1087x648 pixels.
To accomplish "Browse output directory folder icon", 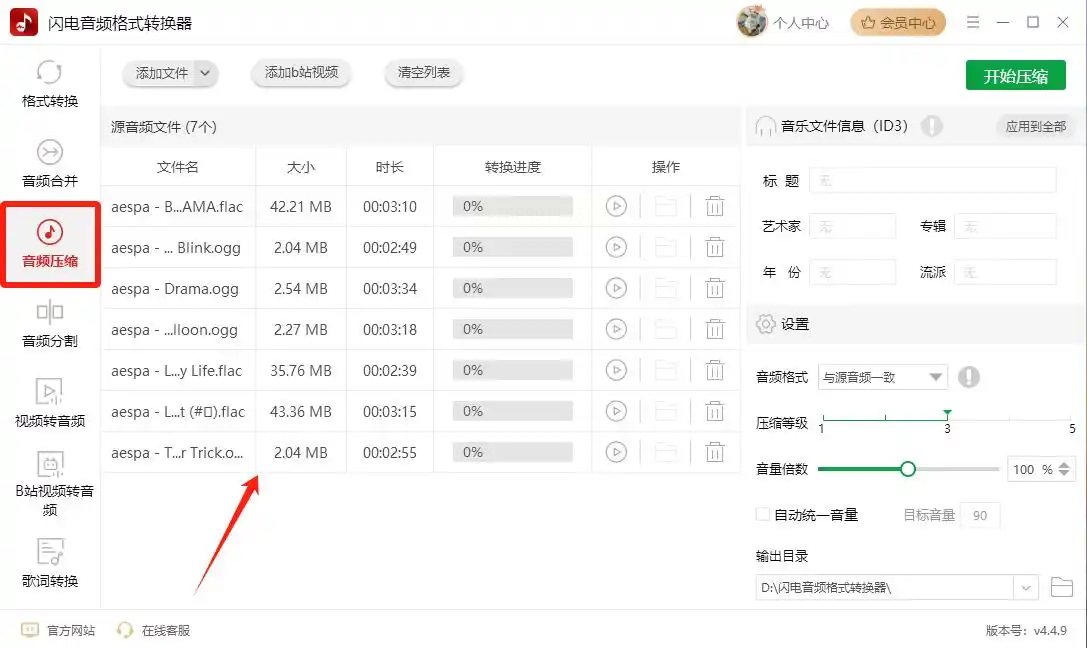I will click(x=1061, y=587).
